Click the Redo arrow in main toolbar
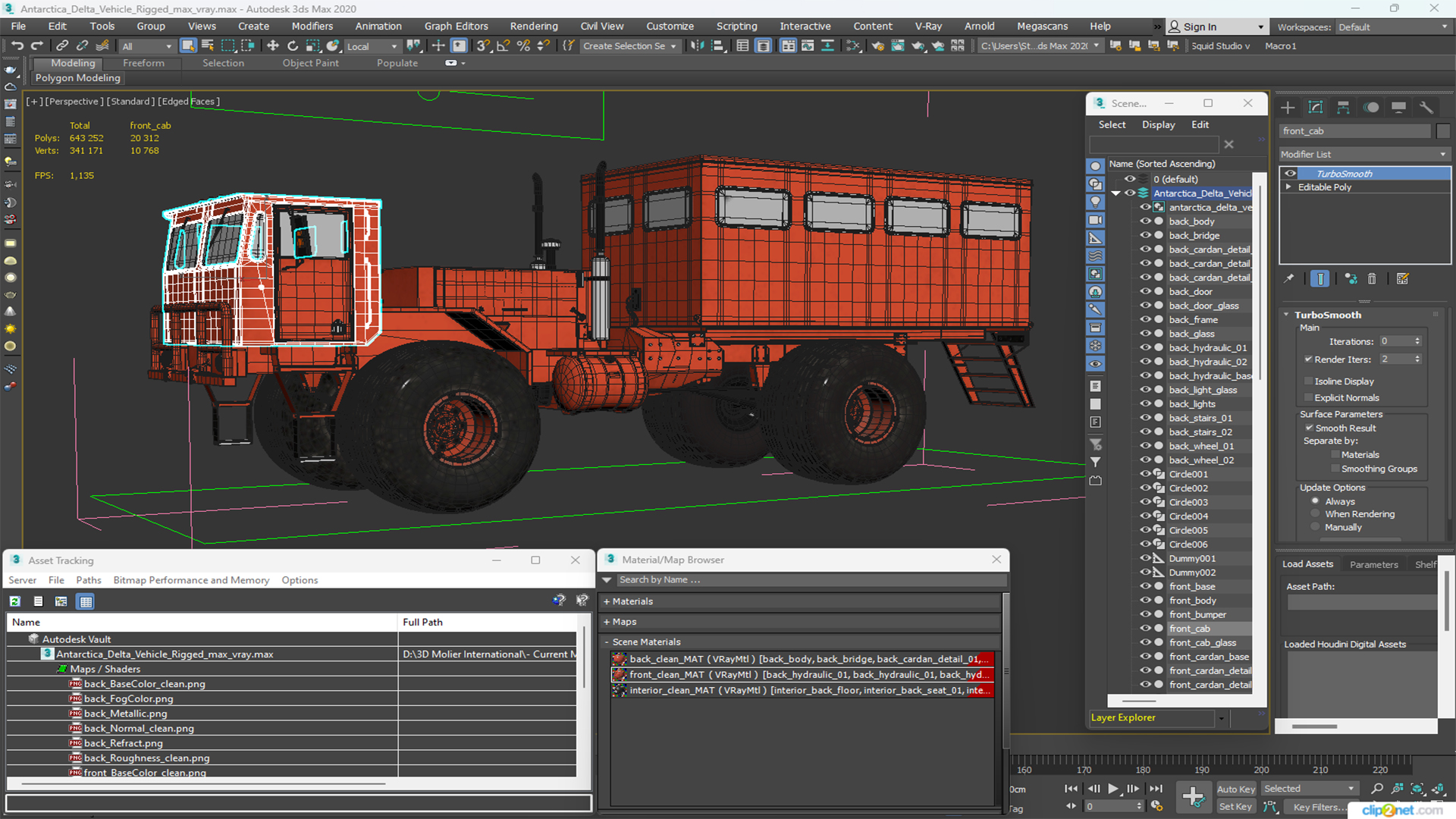The width and height of the screenshot is (1456, 819). click(x=36, y=46)
